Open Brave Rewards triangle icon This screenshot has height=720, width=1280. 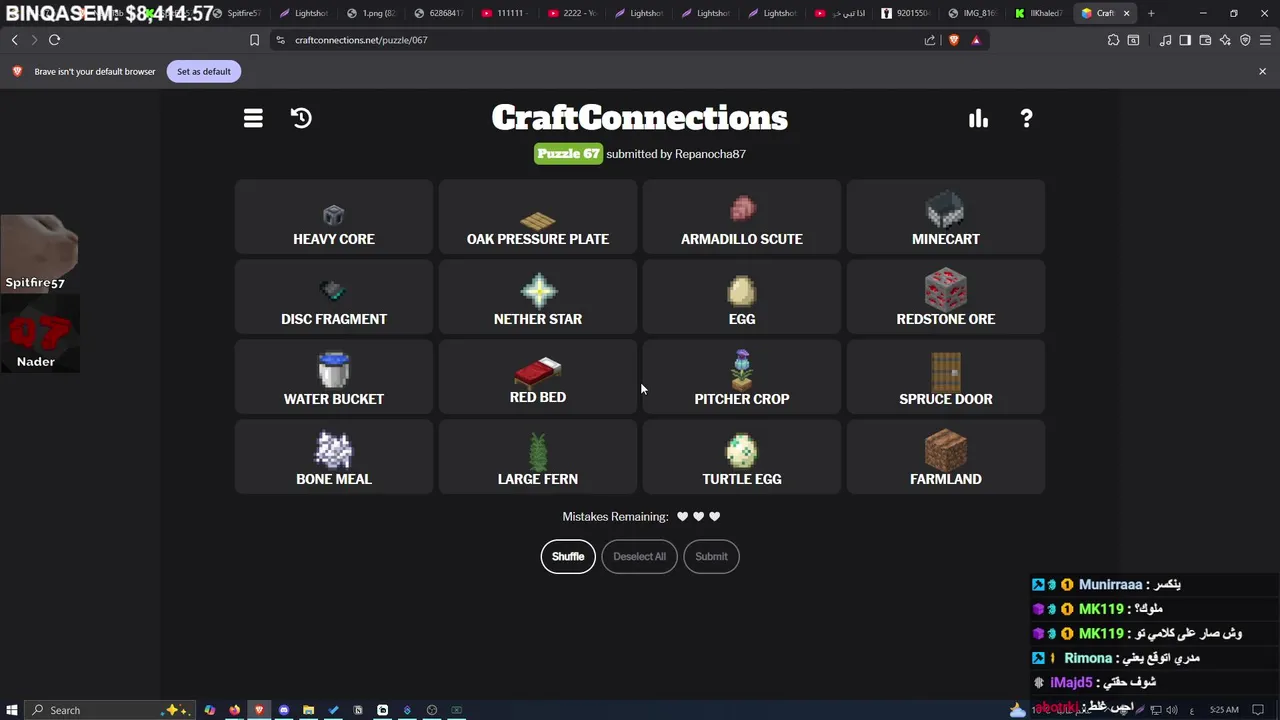click(976, 40)
